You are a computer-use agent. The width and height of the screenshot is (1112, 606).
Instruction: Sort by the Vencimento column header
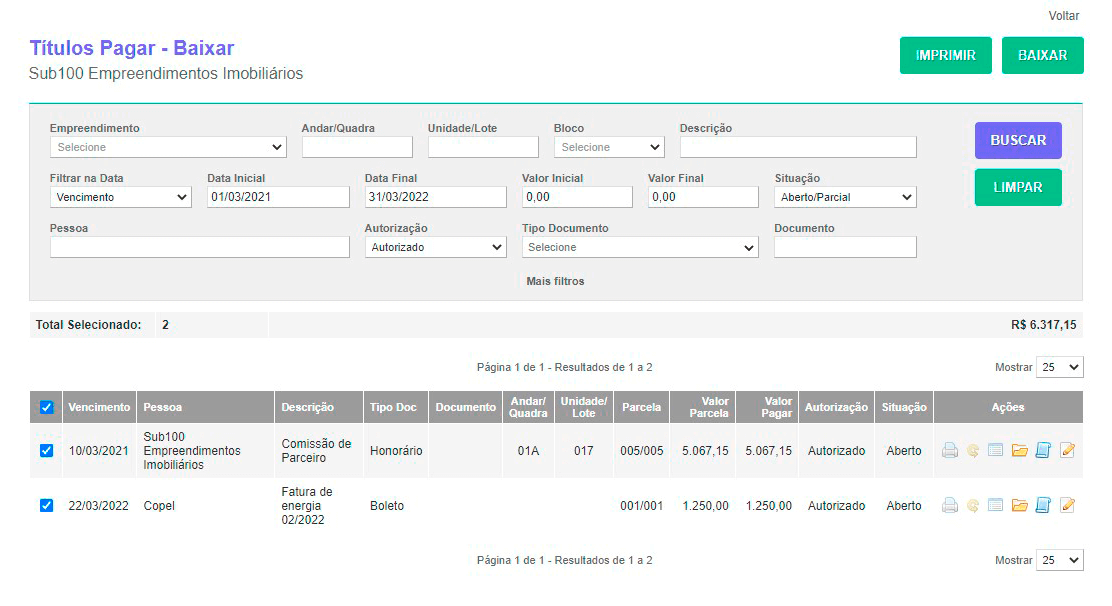pyautogui.click(x=99, y=407)
